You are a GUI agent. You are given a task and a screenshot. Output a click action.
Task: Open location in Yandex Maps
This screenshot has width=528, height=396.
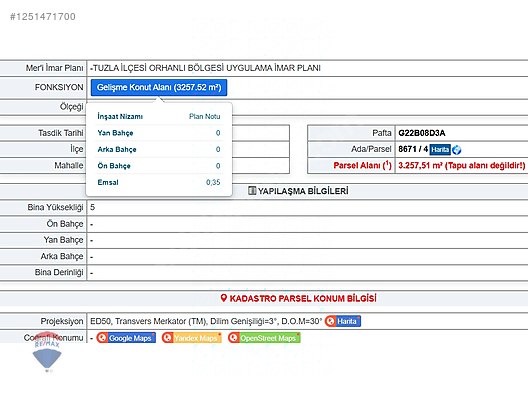(192, 338)
